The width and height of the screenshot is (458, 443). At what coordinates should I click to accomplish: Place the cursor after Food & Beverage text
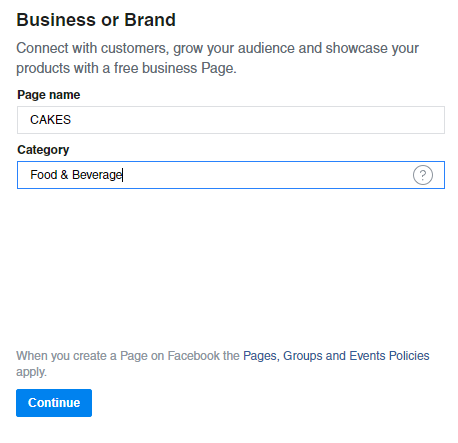[123, 175]
